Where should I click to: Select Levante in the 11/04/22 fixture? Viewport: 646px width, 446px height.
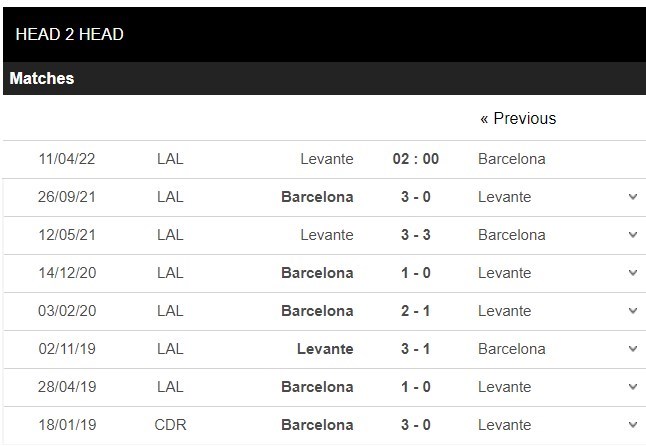coord(327,159)
